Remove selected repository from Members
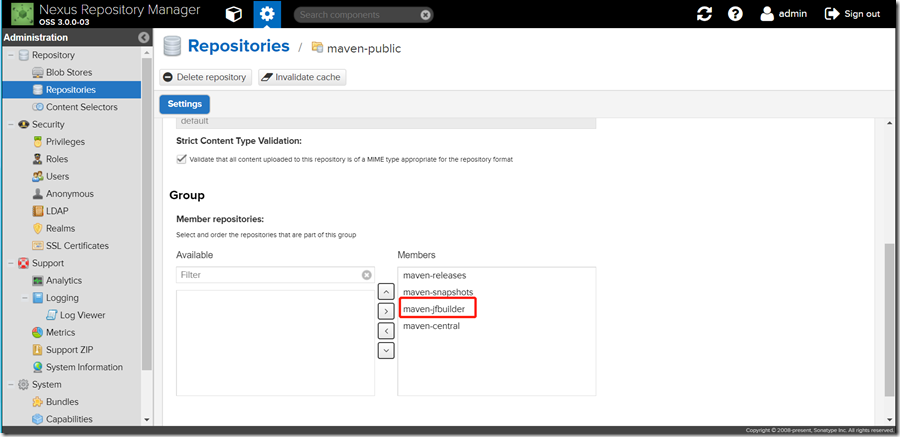The image size is (900, 437). (x=386, y=331)
